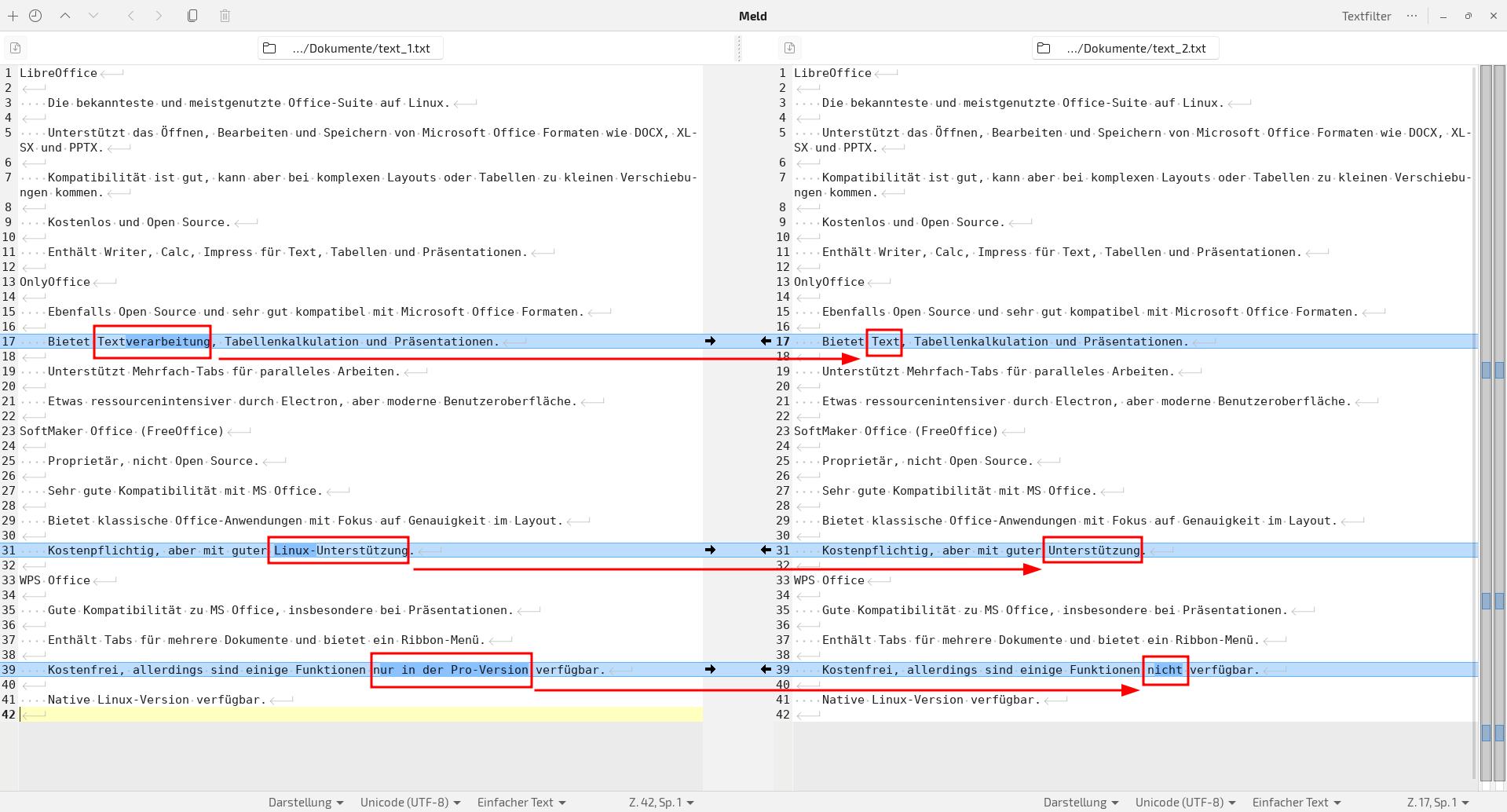Click the new comparison plus icon
This screenshot has width=1507, height=812.
coord(13,16)
